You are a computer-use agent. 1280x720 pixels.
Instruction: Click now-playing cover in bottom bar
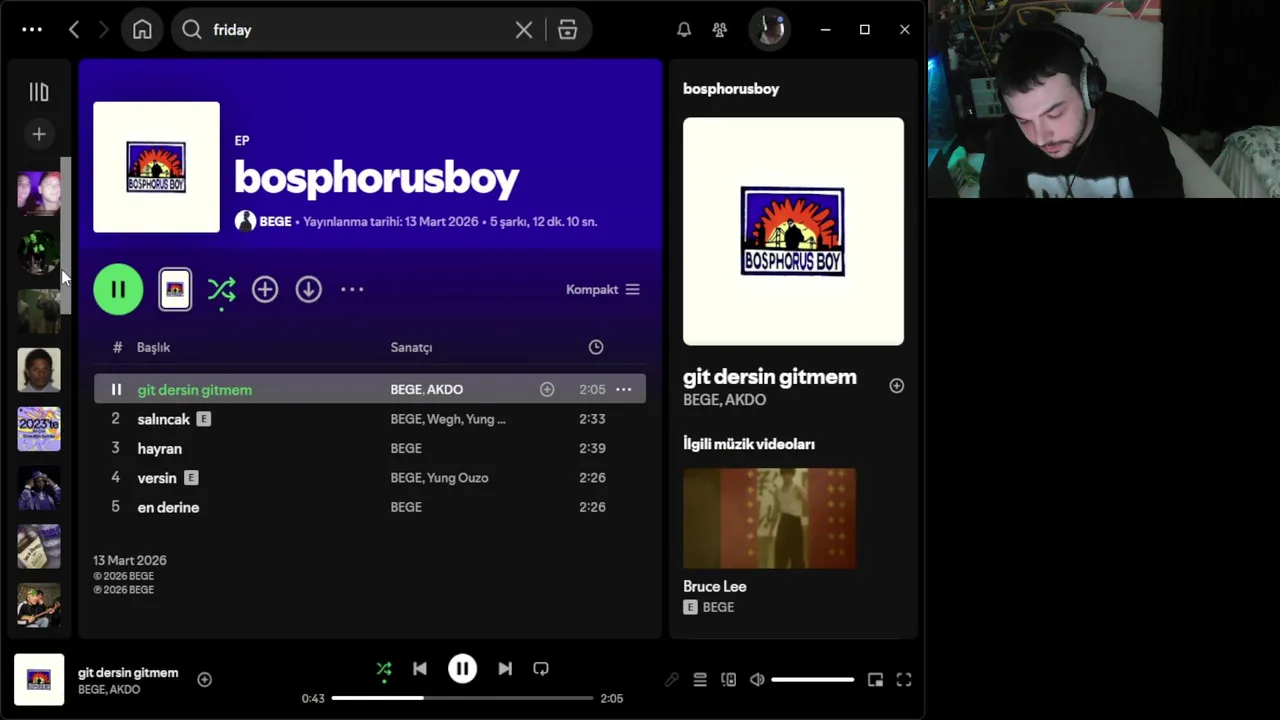(39, 679)
